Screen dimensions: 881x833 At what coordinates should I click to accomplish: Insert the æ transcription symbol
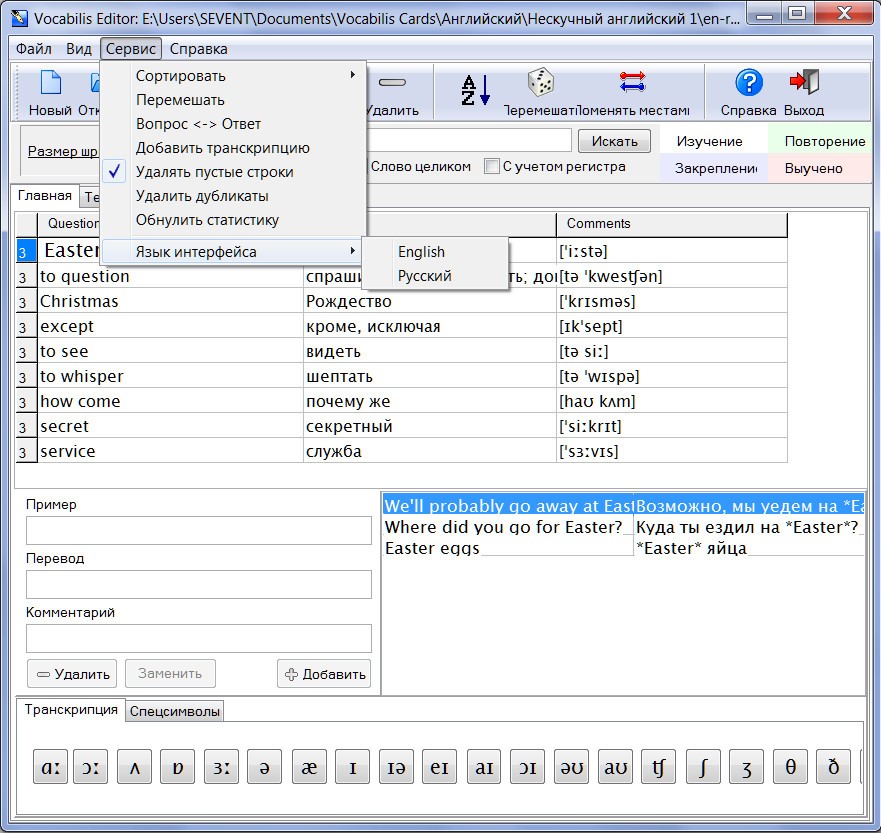[x=309, y=767]
